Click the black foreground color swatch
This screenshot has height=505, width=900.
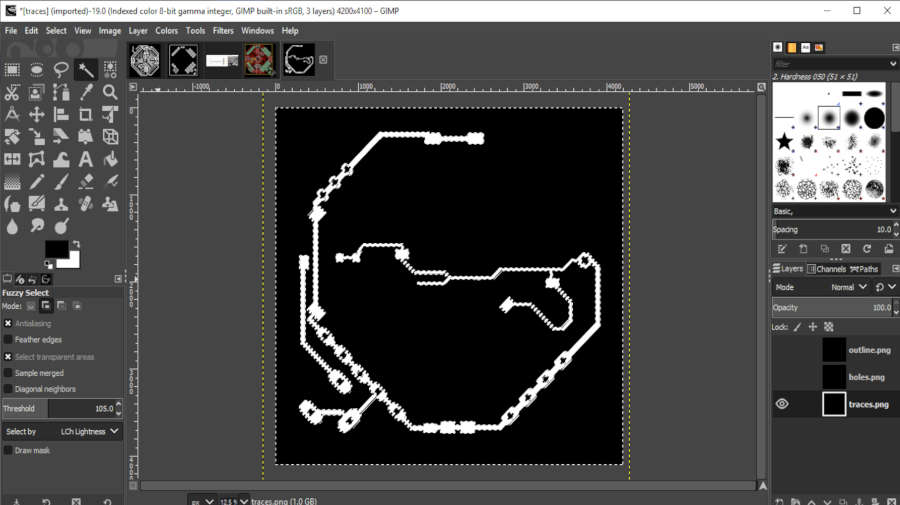click(x=56, y=249)
